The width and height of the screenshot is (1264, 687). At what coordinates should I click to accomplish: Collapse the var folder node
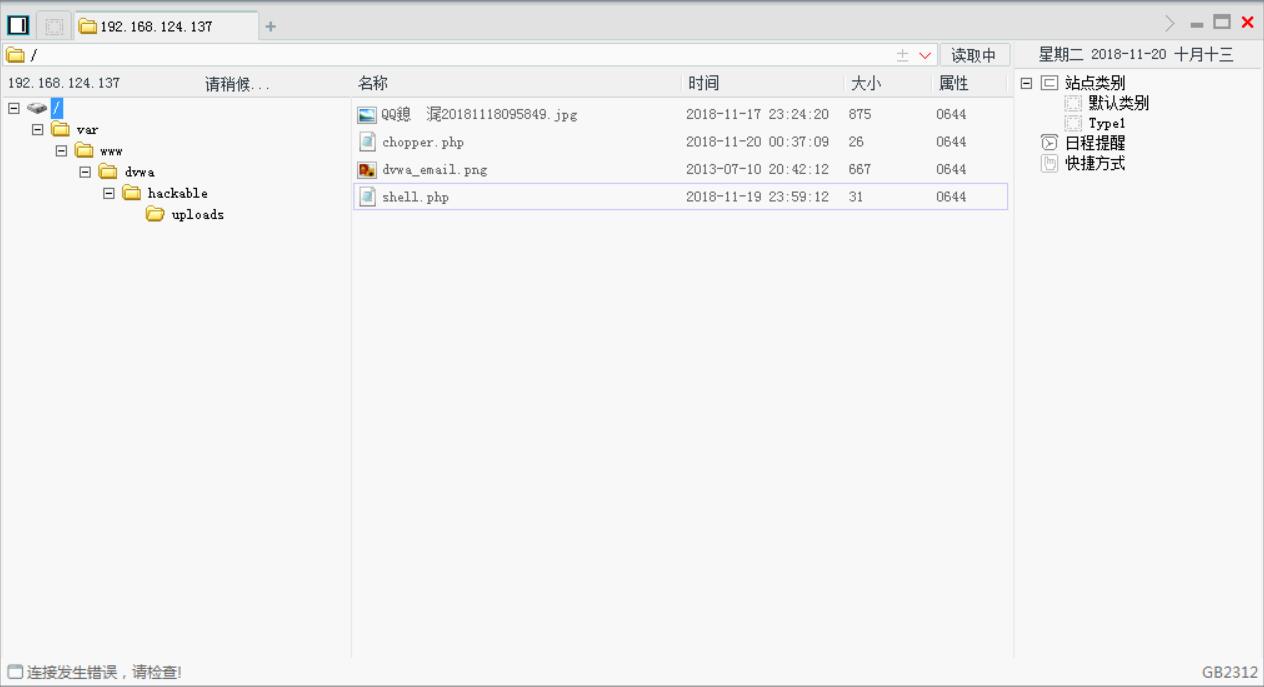click(37, 130)
